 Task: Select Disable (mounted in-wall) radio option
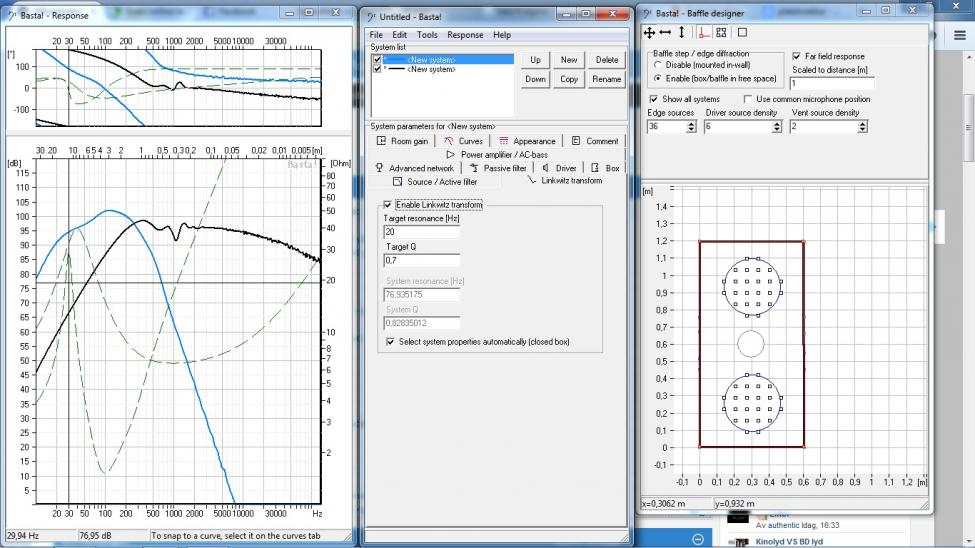point(658,65)
